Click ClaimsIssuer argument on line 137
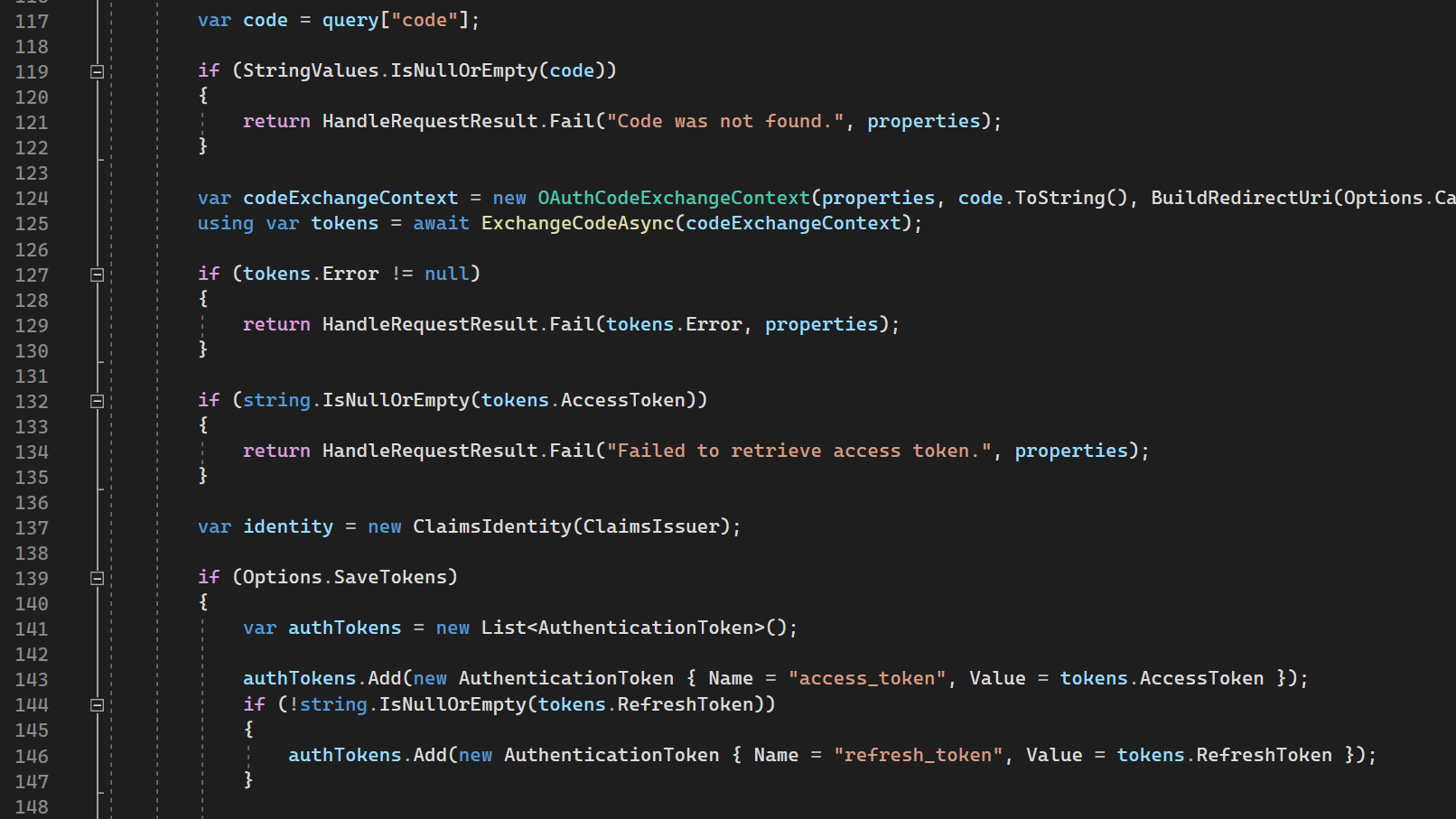Image resolution: width=1456 pixels, height=819 pixels. click(x=651, y=526)
